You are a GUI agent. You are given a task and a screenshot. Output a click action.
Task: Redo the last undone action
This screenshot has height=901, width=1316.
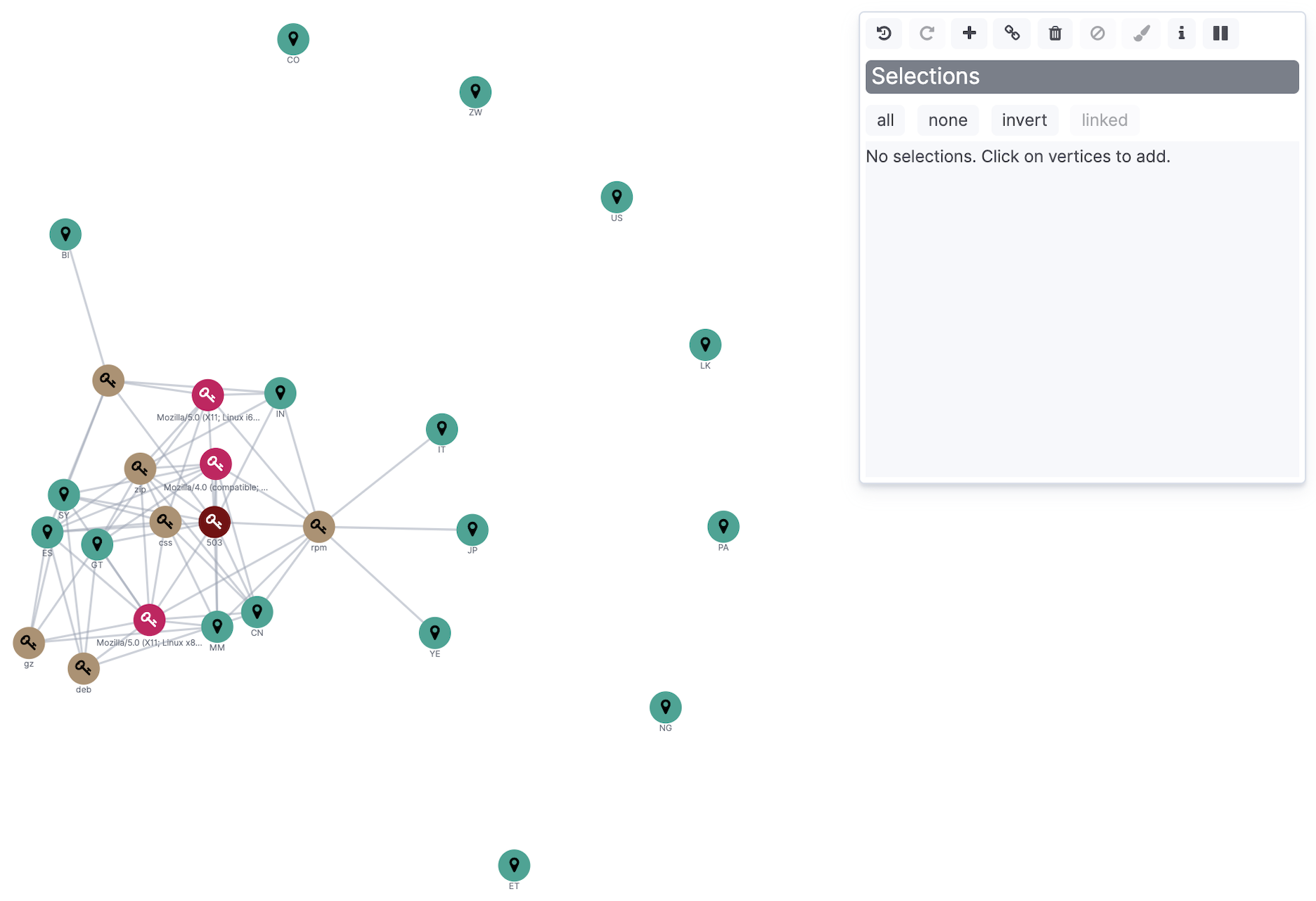click(x=927, y=33)
